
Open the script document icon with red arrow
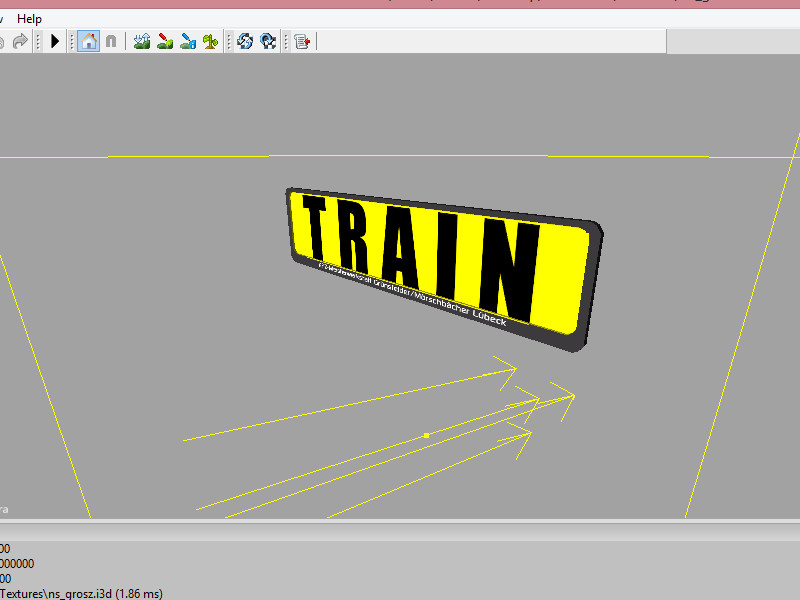pos(303,41)
